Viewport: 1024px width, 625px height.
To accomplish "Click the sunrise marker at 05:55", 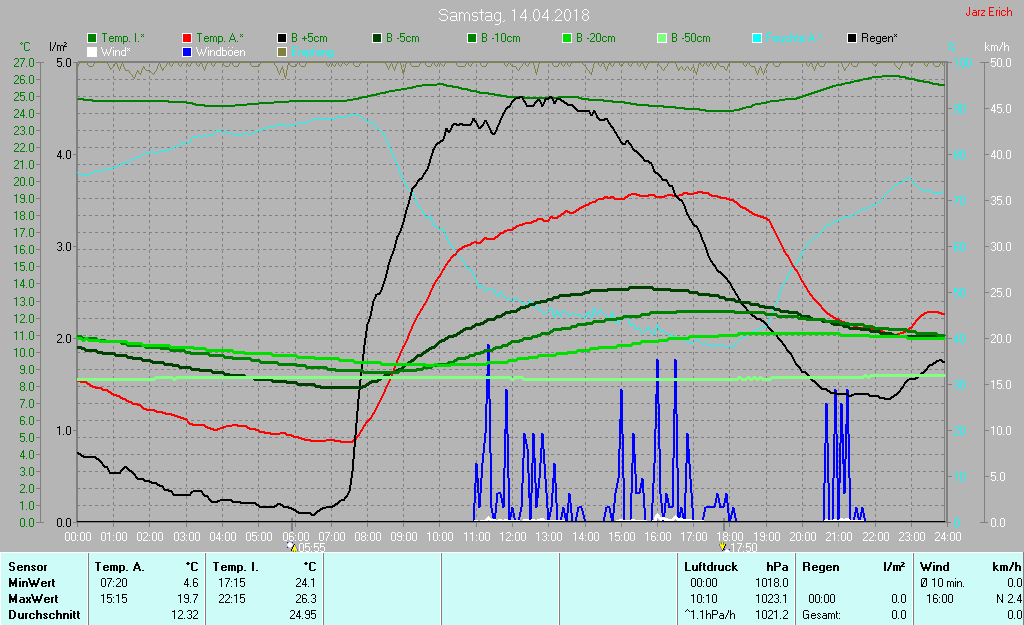I will [x=292, y=546].
